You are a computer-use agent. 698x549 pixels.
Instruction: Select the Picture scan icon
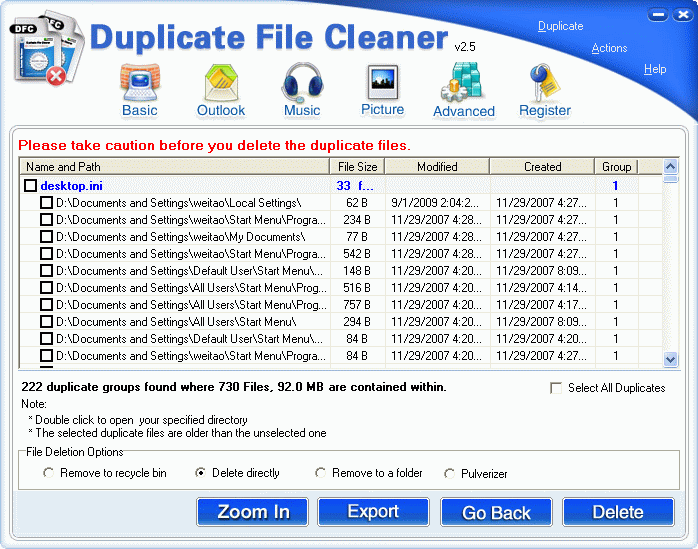click(382, 90)
